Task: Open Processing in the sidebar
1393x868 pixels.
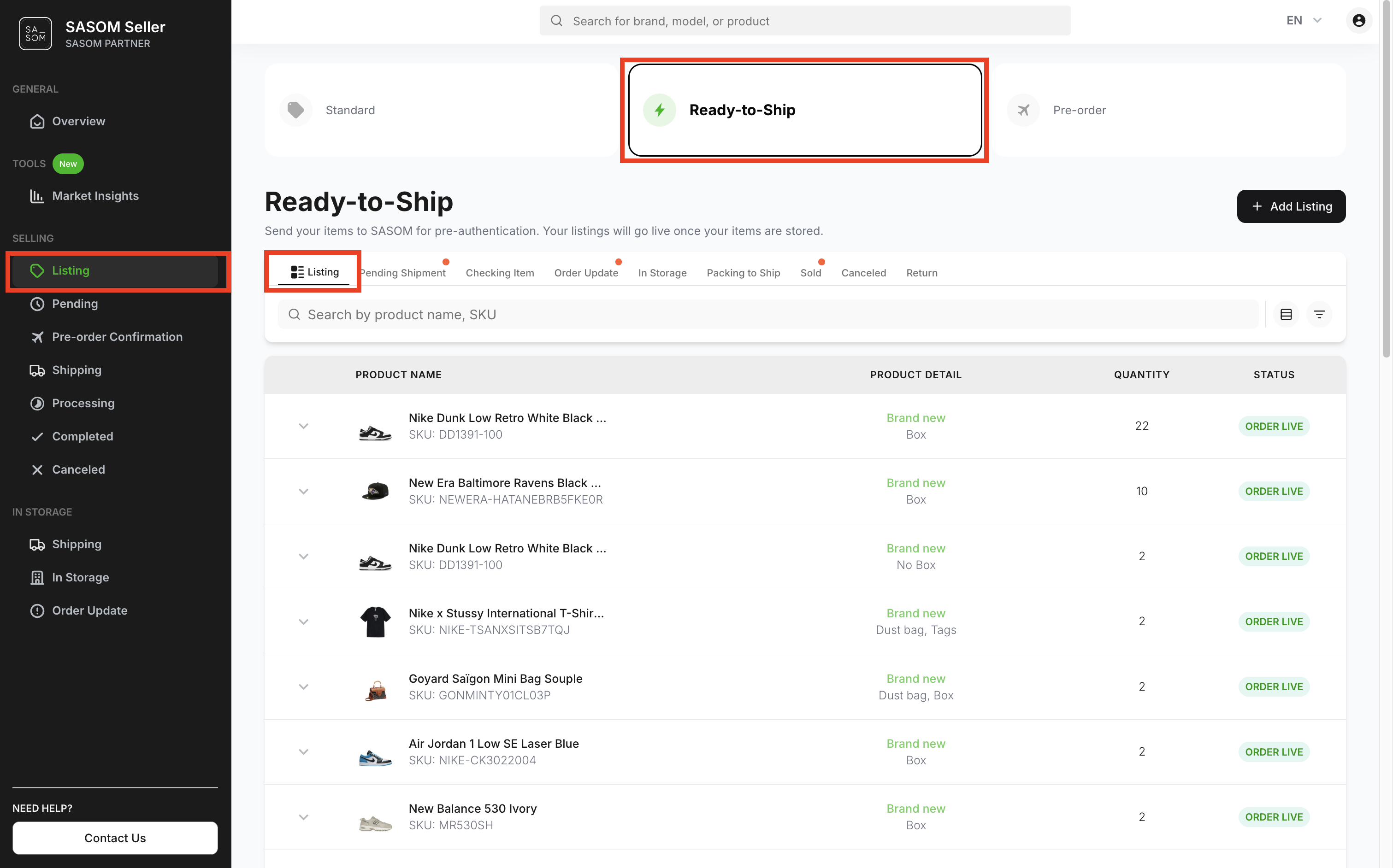Action: 83,403
